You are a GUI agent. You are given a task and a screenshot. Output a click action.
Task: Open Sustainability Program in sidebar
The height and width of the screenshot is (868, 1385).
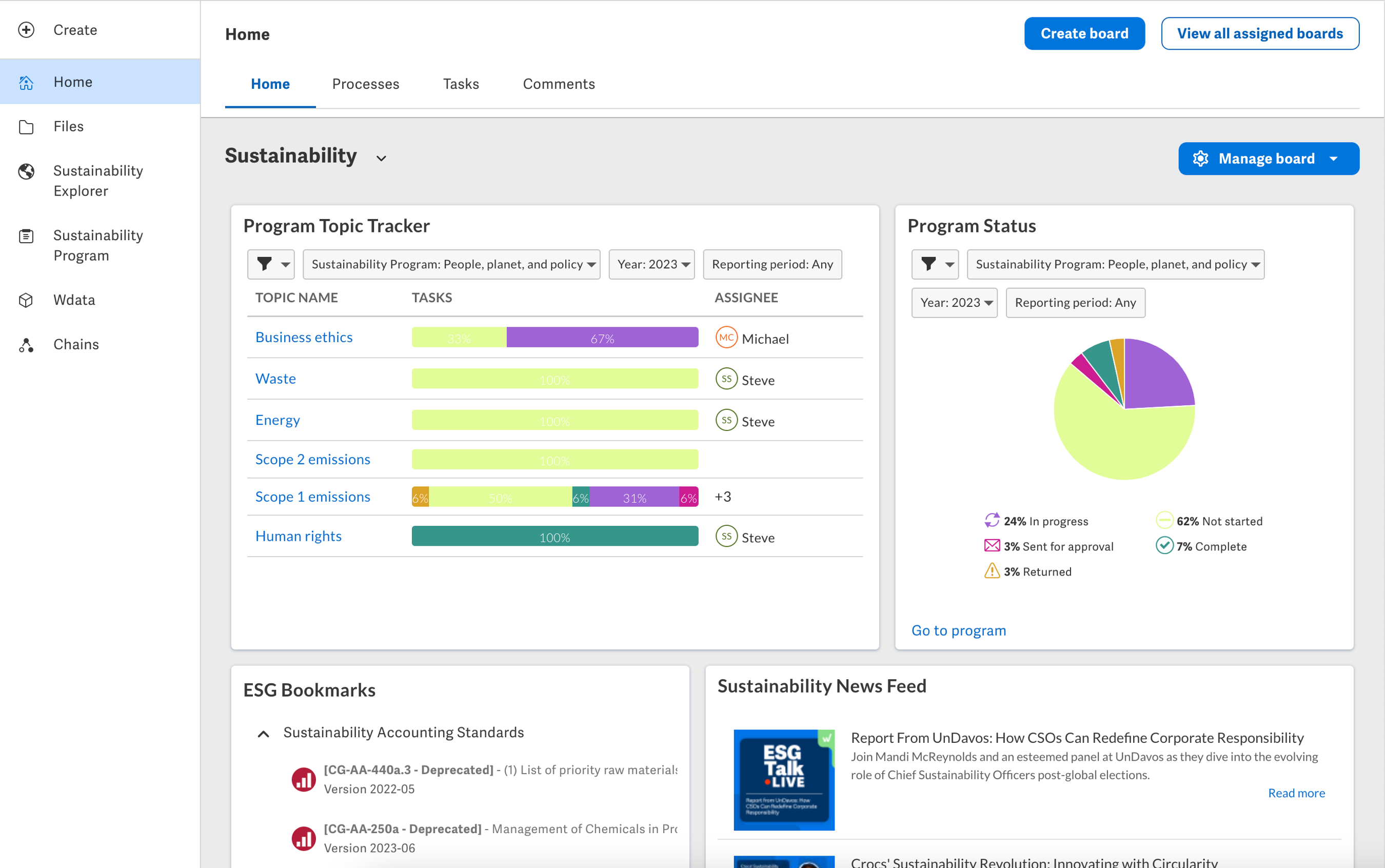(x=100, y=246)
